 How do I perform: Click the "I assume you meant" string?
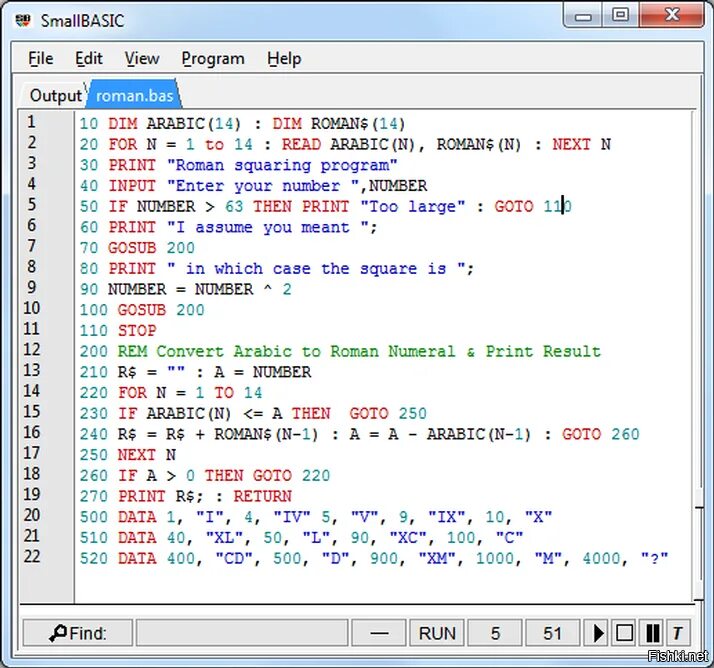pyautogui.click(x=267, y=227)
